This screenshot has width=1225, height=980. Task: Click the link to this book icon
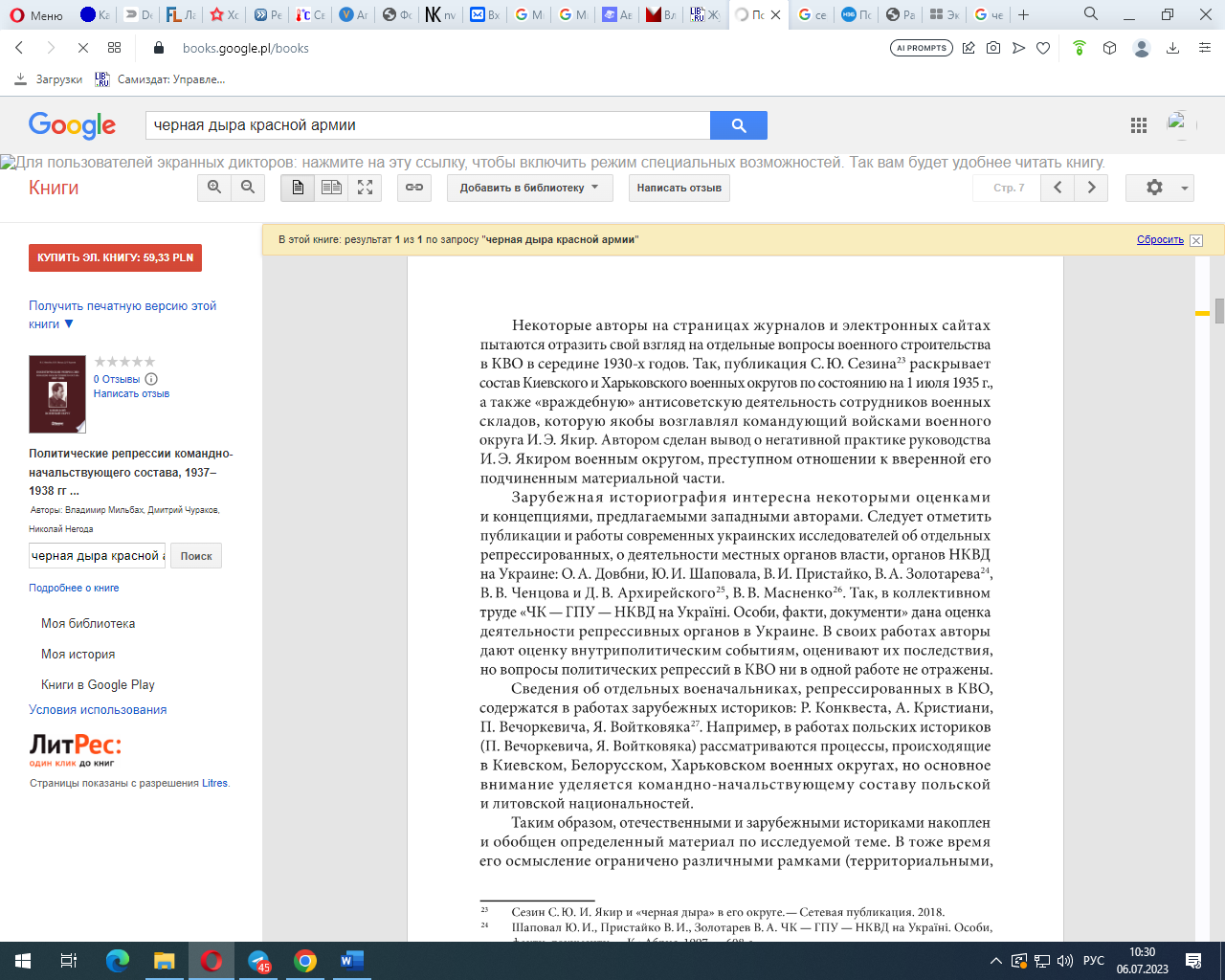pos(414,188)
